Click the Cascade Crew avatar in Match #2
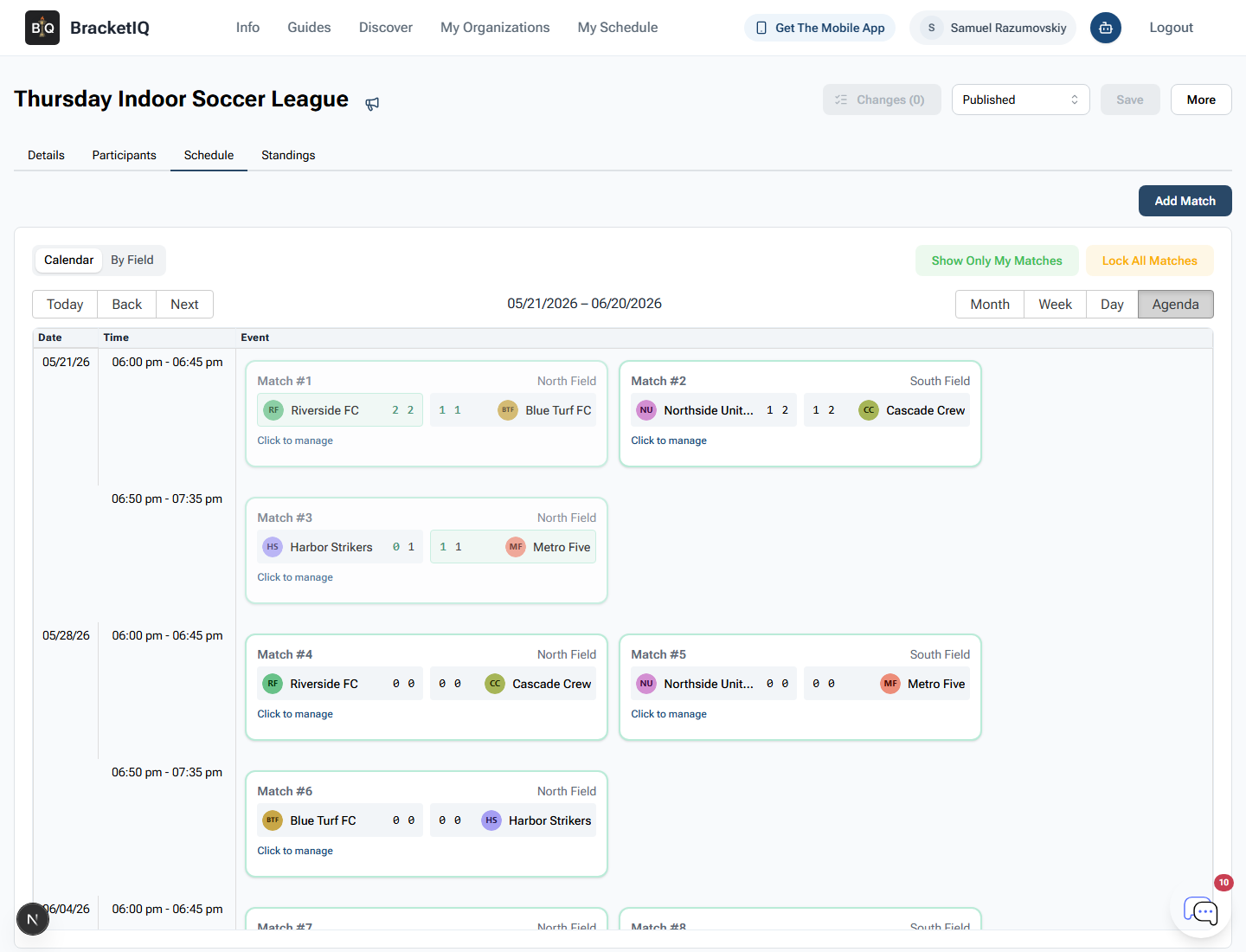The width and height of the screenshot is (1246, 952). 869,410
